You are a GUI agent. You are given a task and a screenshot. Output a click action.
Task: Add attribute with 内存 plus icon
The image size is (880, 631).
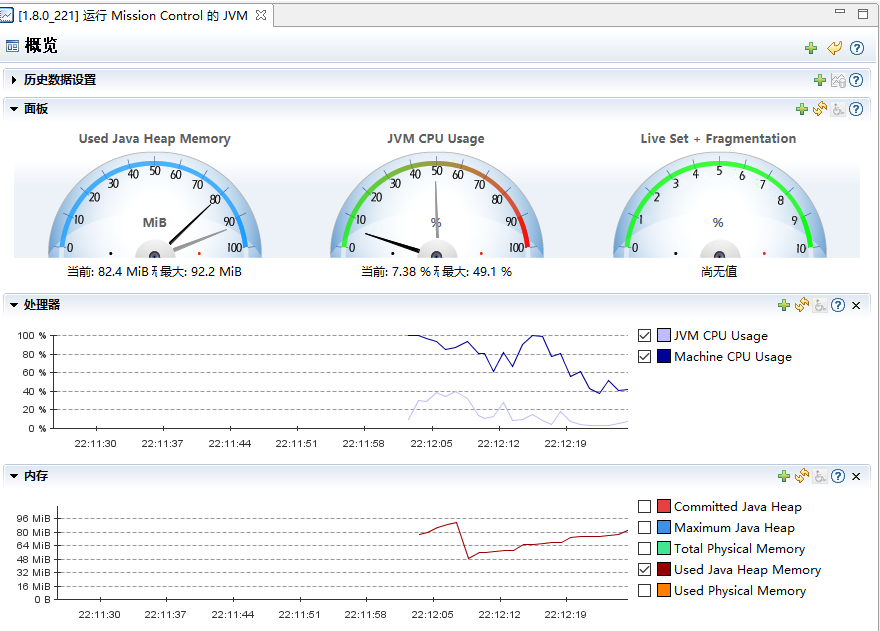click(783, 476)
